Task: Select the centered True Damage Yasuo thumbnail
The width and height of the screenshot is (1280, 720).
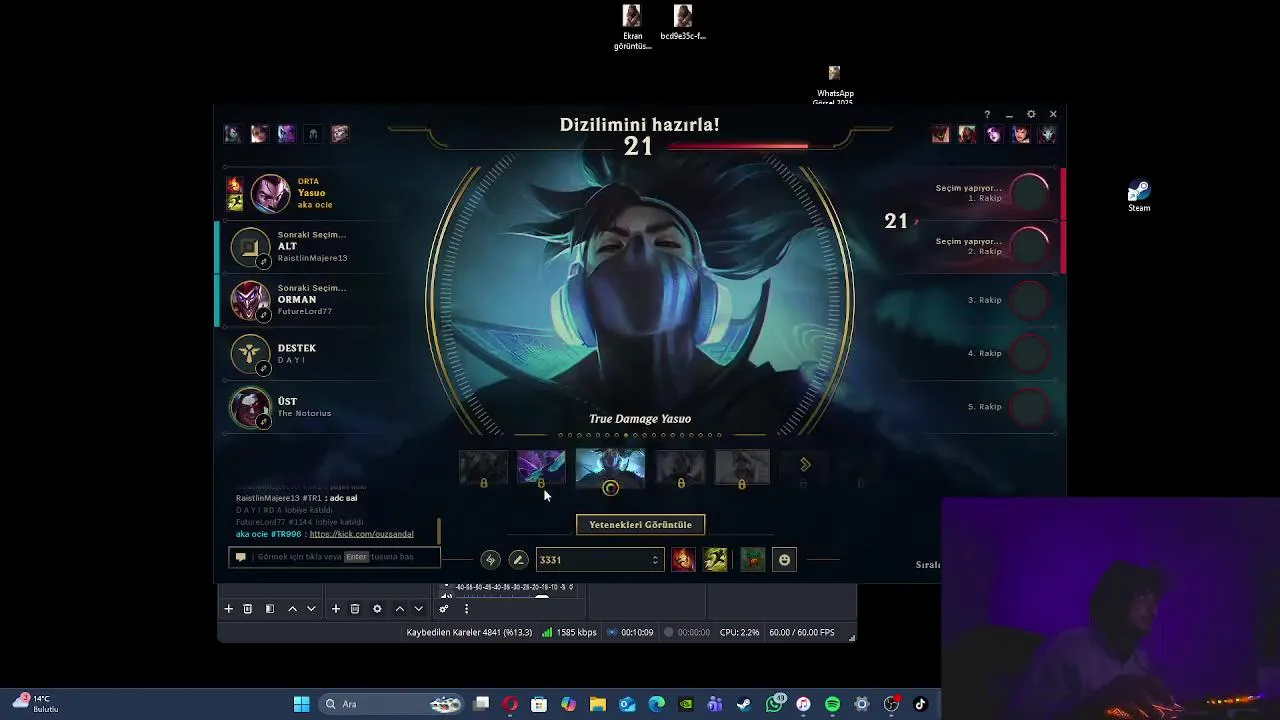Action: (610, 467)
